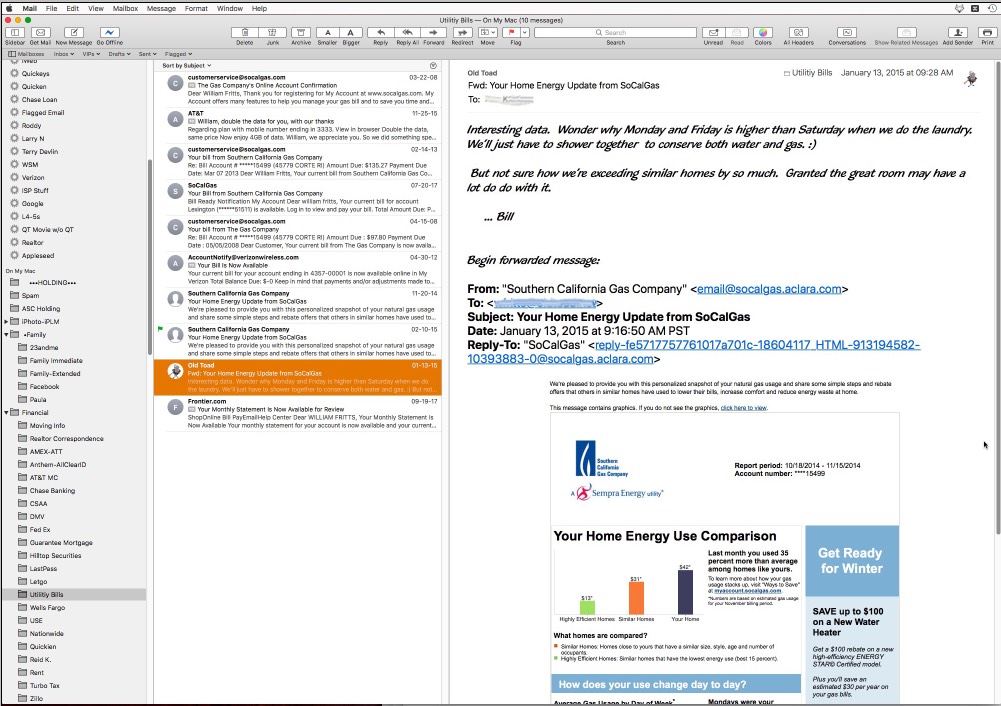Select the AT&T double the data message
This screenshot has width=1001, height=706.
click(x=297, y=126)
